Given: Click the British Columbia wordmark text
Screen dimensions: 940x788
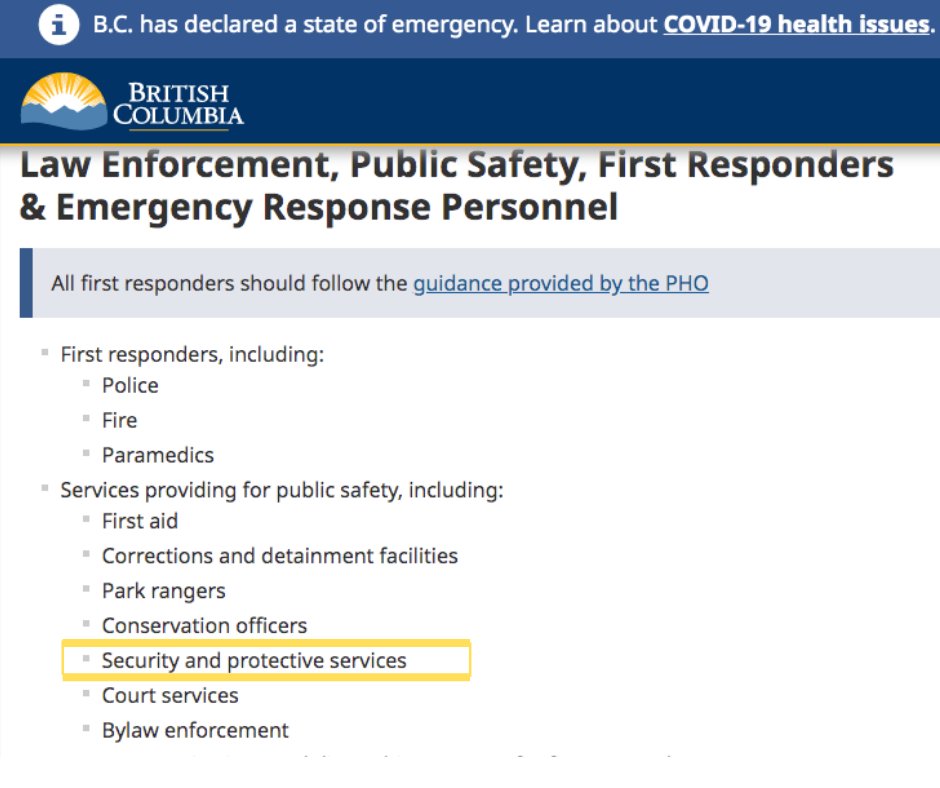Looking at the screenshot, I should (x=179, y=104).
